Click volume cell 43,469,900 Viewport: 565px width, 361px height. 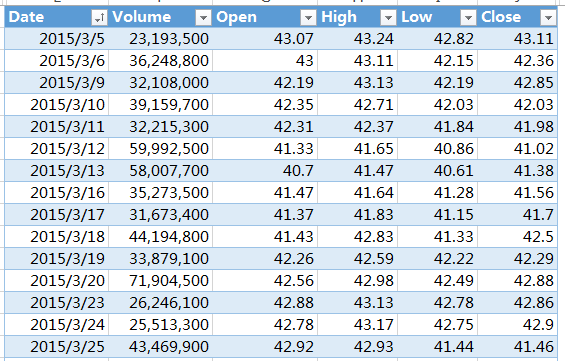coord(160,346)
